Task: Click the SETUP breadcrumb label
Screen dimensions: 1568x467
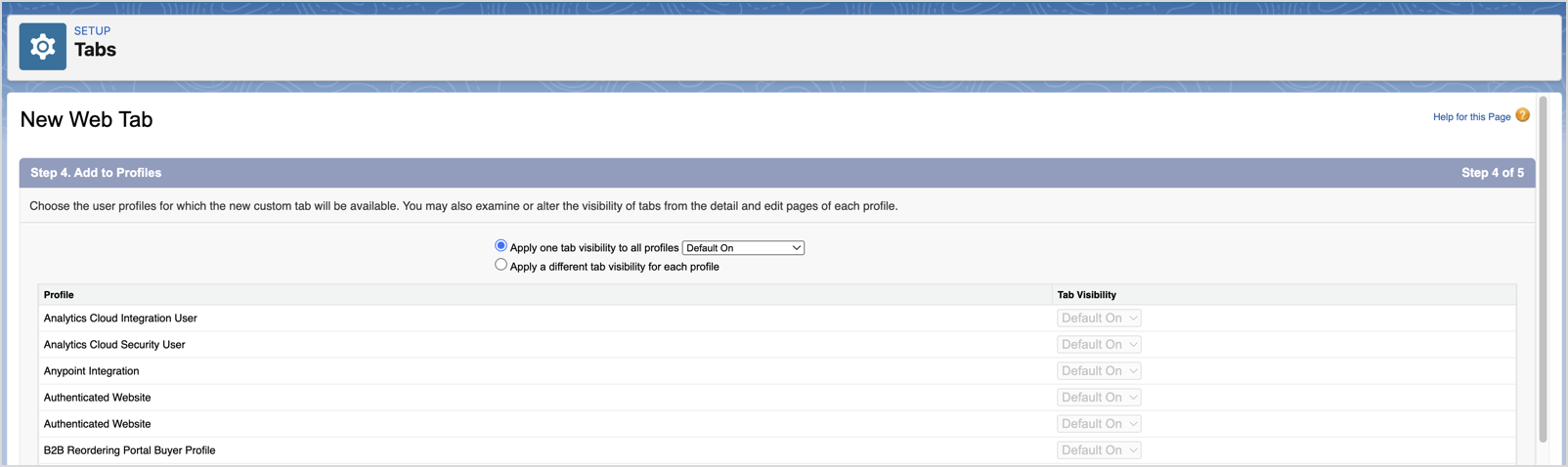Action: (x=92, y=31)
